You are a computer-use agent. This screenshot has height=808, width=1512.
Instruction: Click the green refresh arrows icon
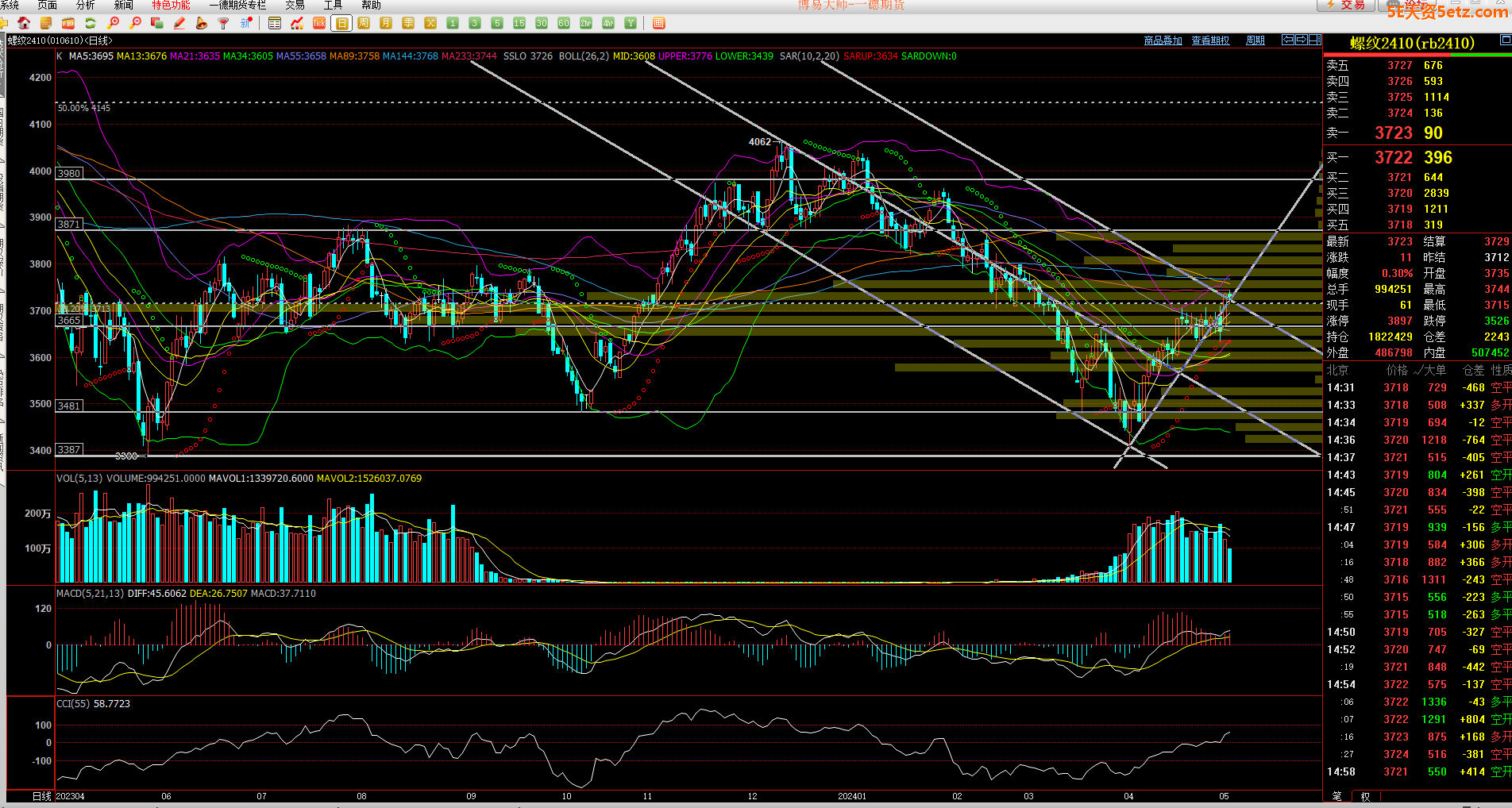tap(91, 23)
